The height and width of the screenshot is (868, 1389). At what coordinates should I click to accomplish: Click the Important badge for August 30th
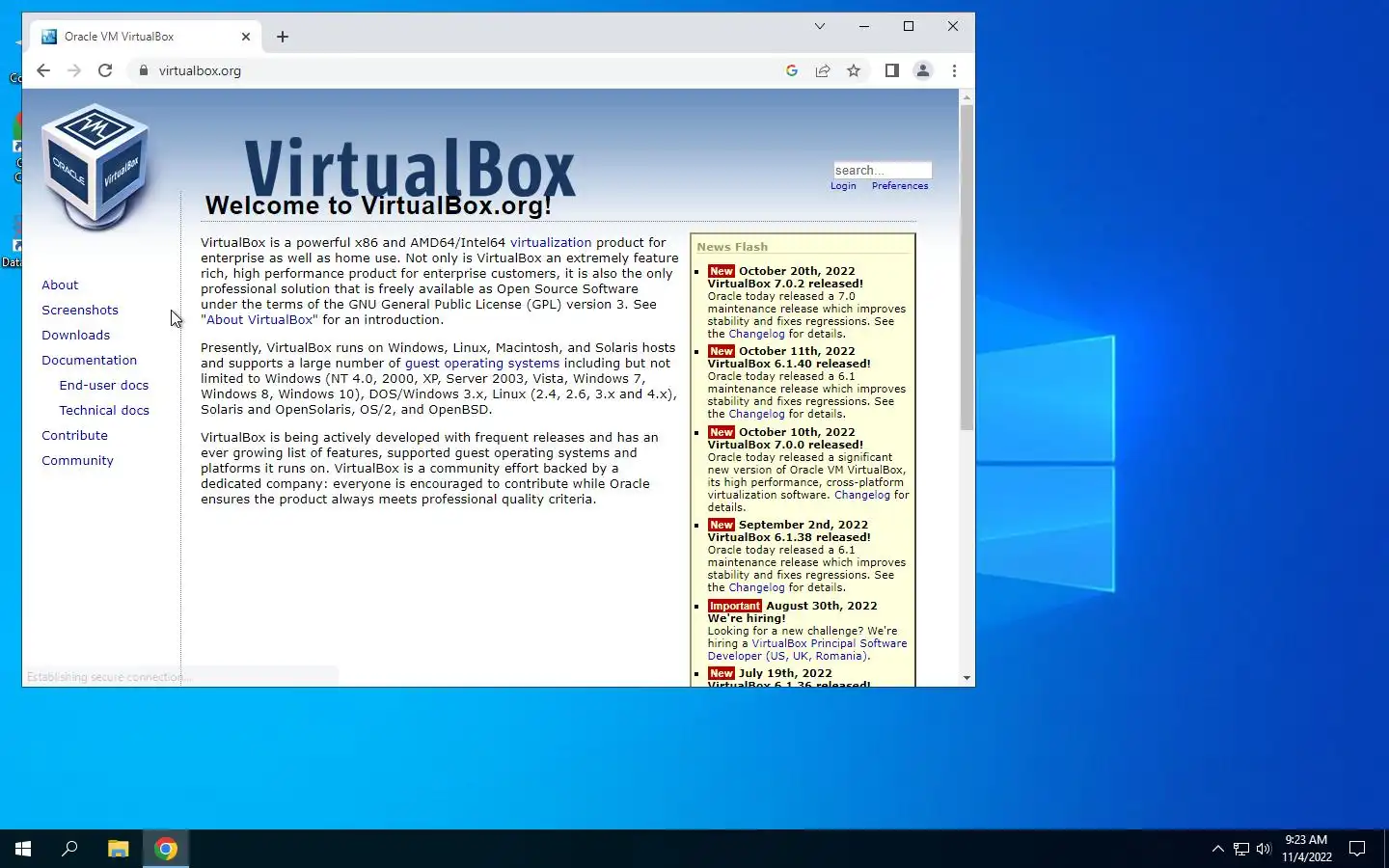(735, 607)
